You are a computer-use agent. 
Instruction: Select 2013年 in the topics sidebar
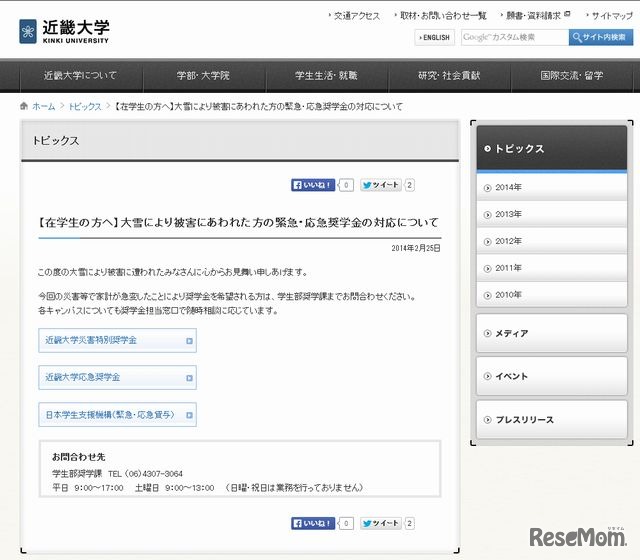pos(551,214)
